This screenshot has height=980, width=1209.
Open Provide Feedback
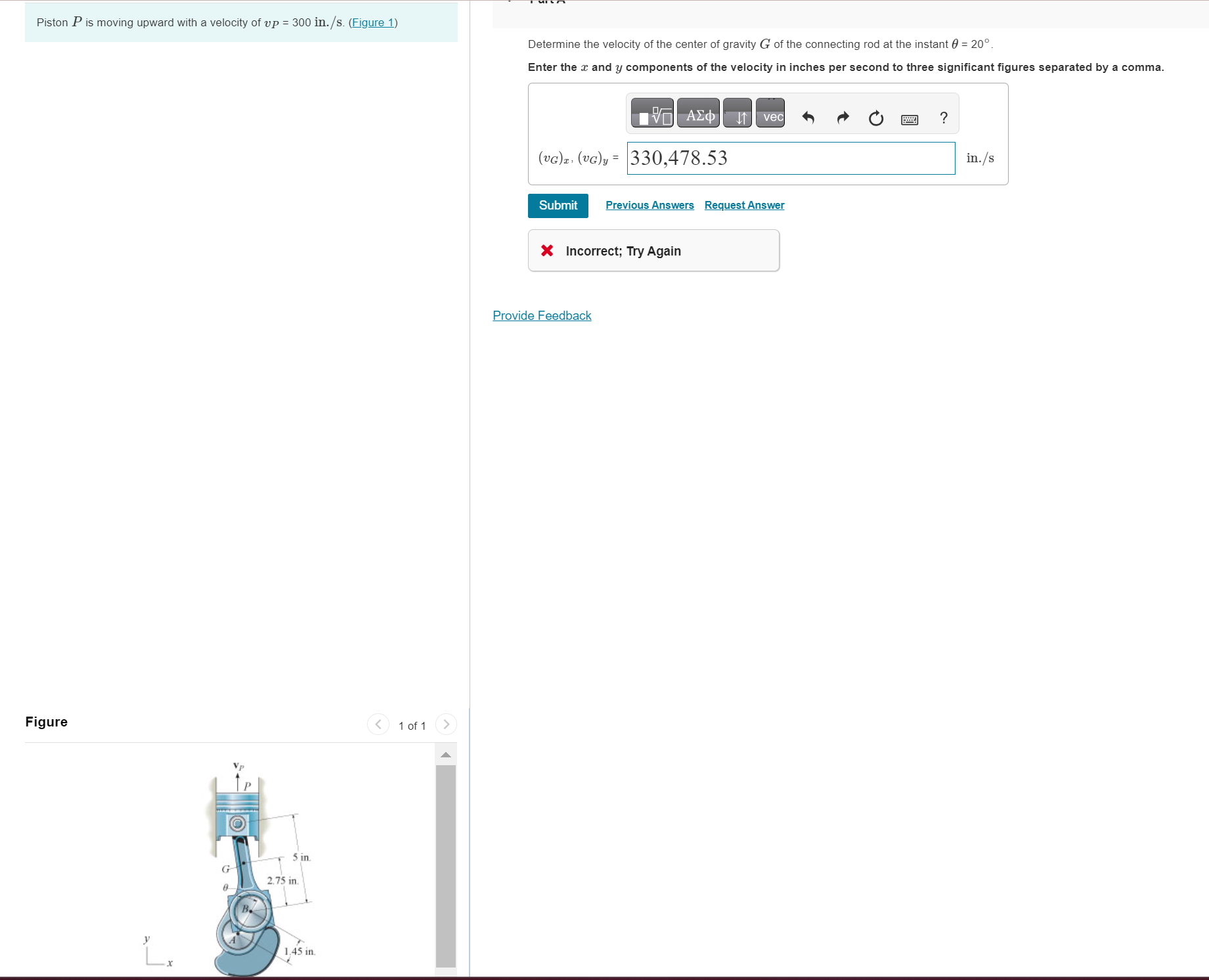tap(541, 315)
